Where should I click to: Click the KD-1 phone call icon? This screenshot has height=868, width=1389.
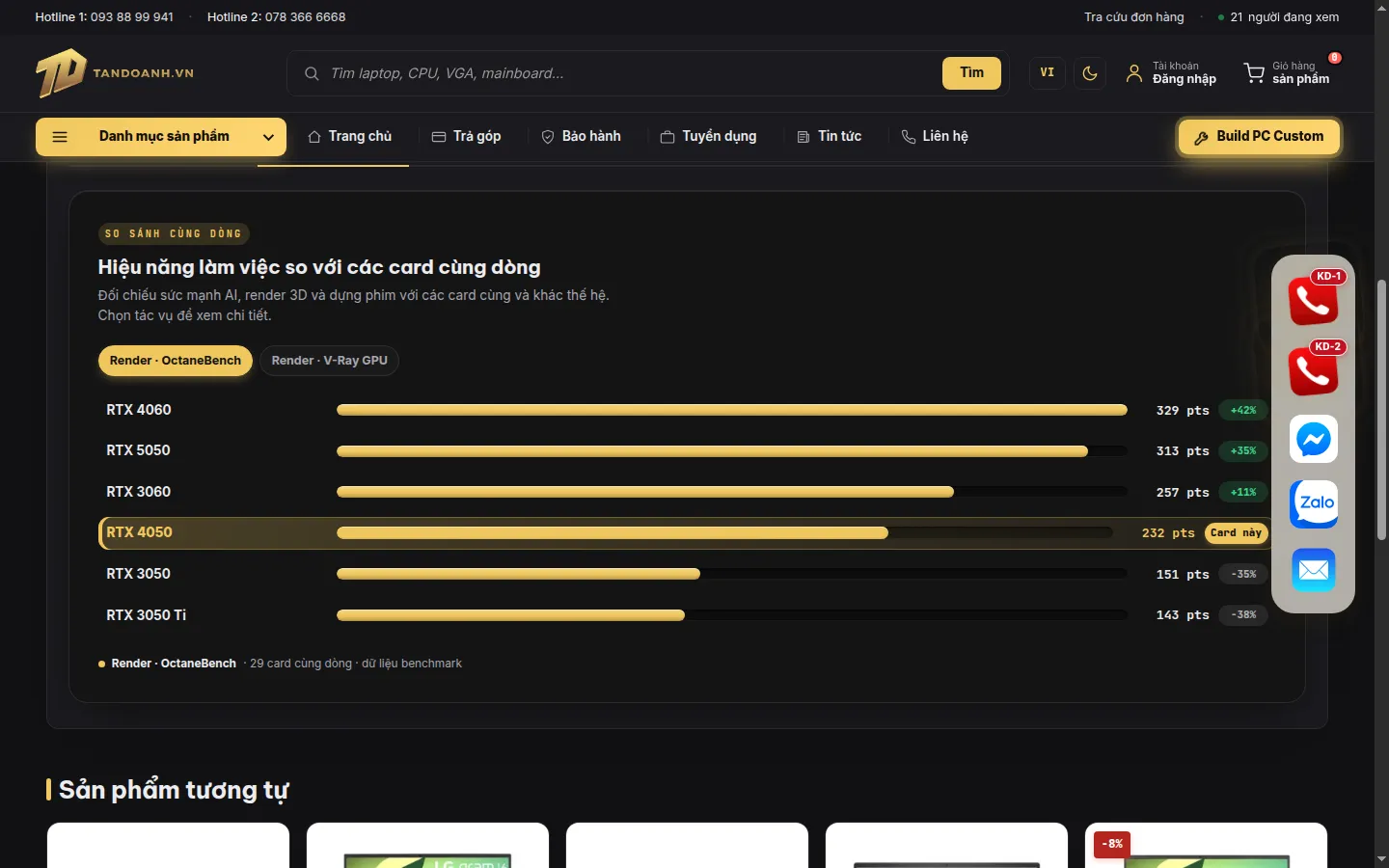pyautogui.click(x=1313, y=300)
